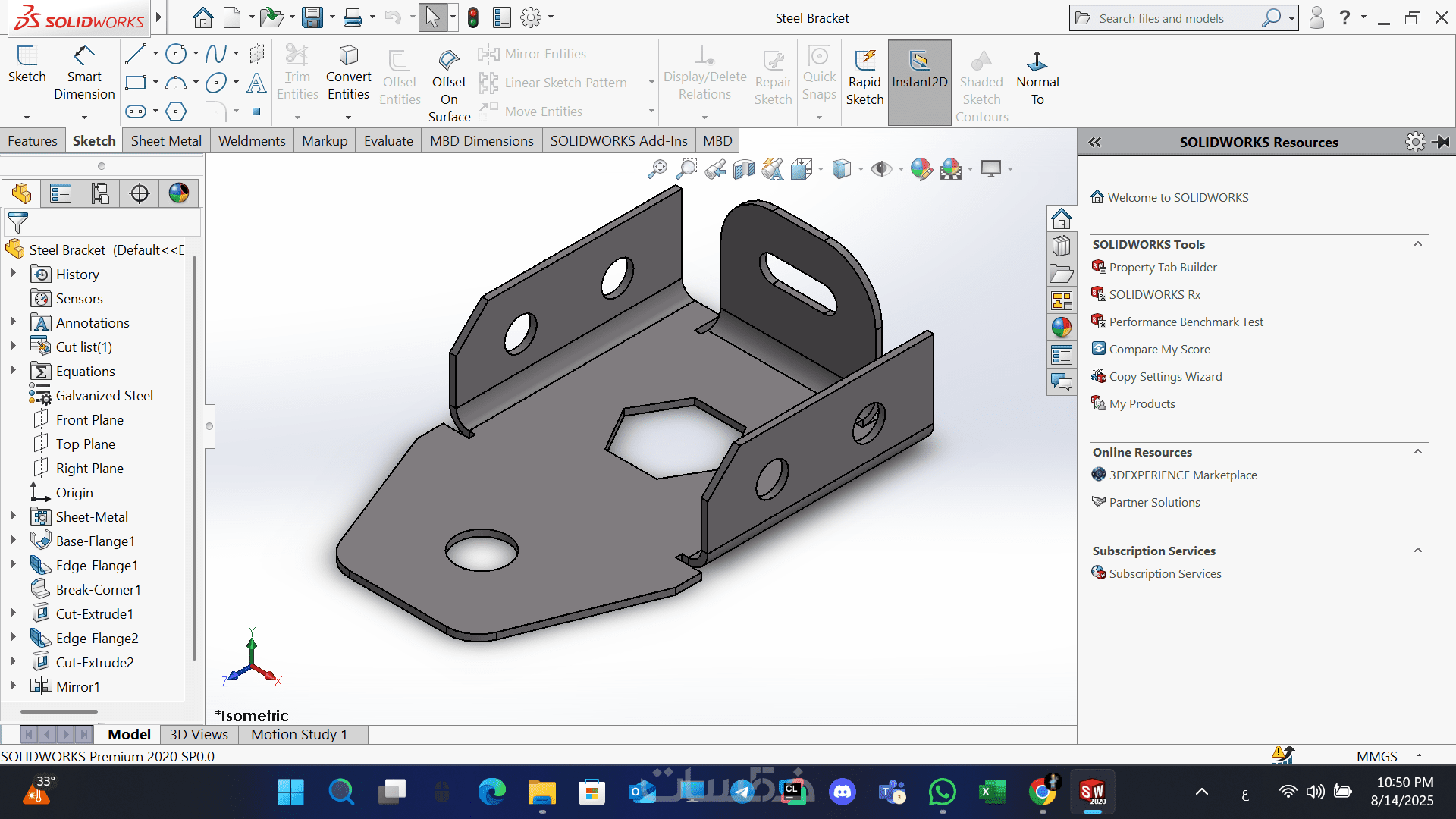Open the Property Tab Builder link
The width and height of the screenshot is (1456, 819).
point(1163,267)
